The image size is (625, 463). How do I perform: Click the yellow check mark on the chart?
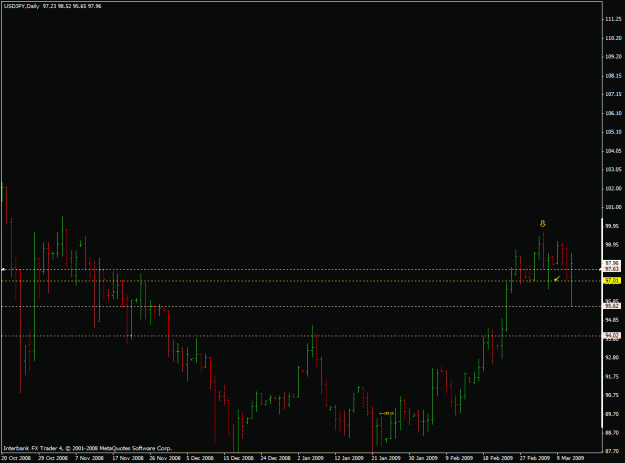point(557,279)
